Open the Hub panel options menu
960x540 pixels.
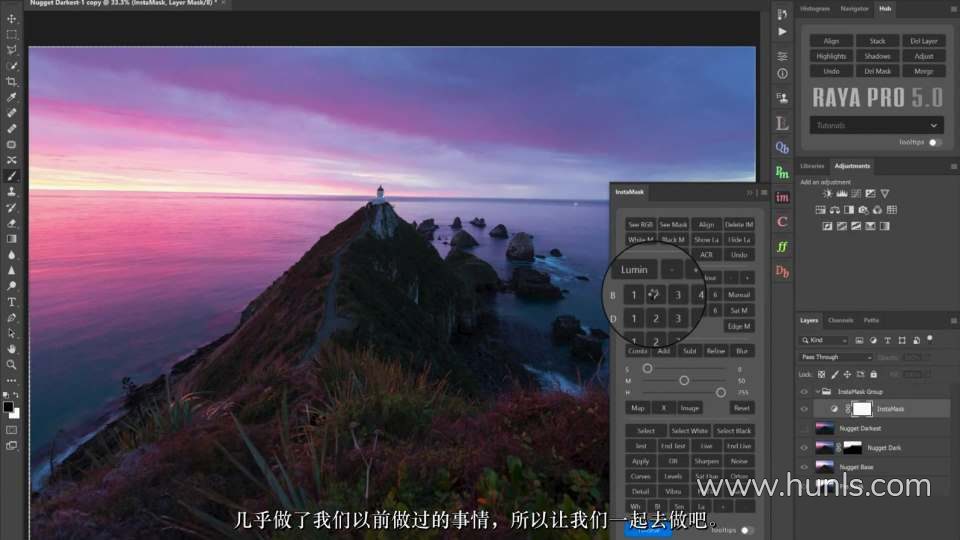tap(953, 9)
